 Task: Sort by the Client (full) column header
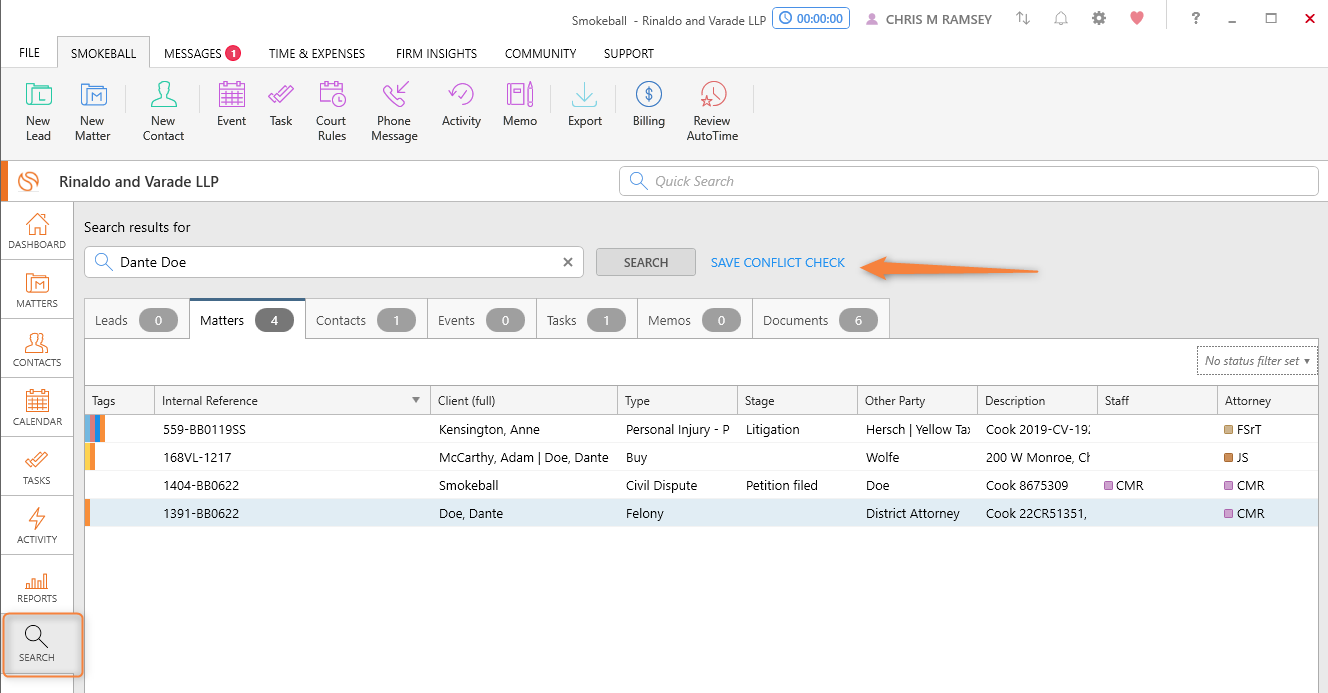click(x=524, y=400)
